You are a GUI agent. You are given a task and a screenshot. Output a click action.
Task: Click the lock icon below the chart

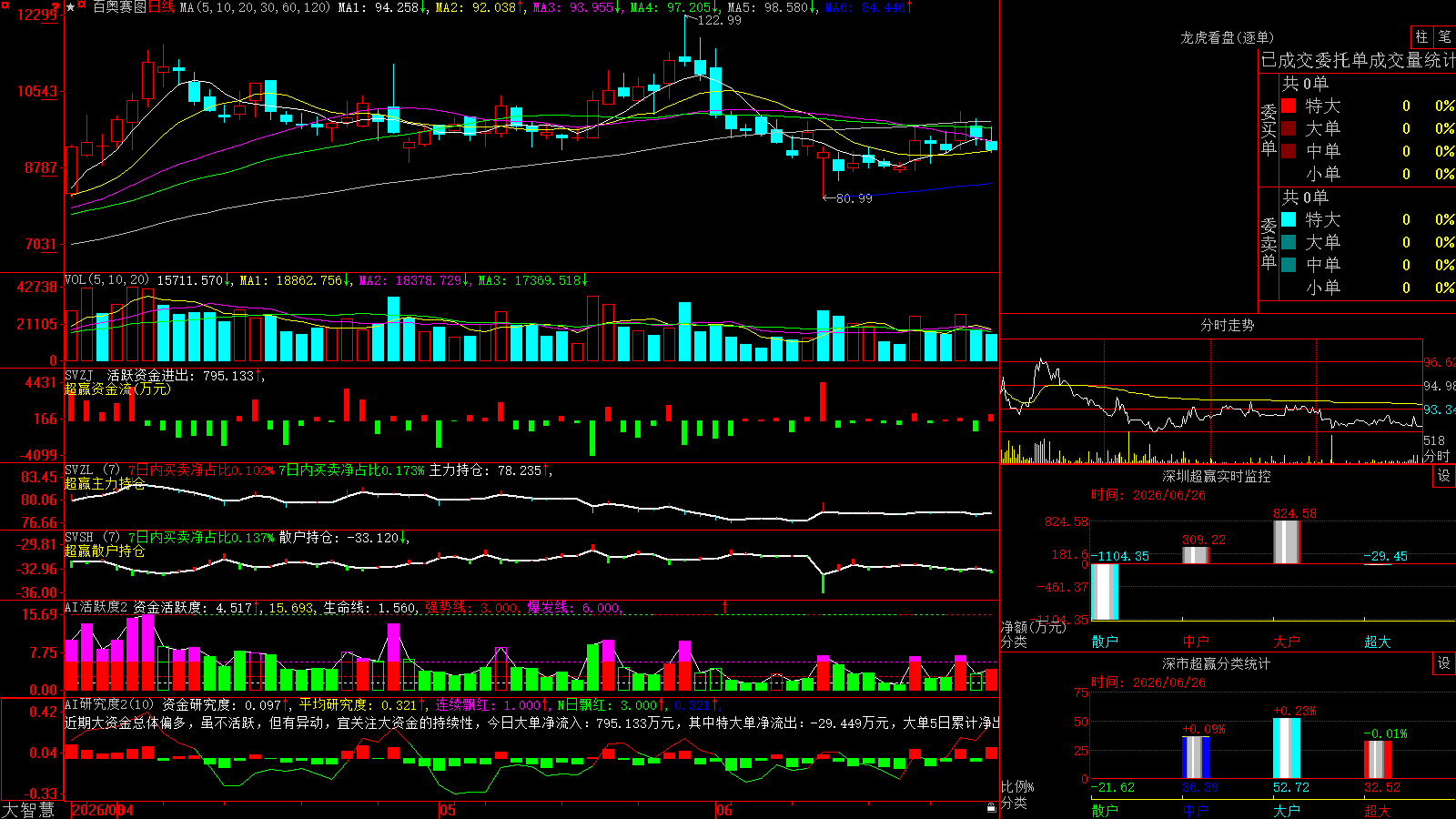(991, 807)
